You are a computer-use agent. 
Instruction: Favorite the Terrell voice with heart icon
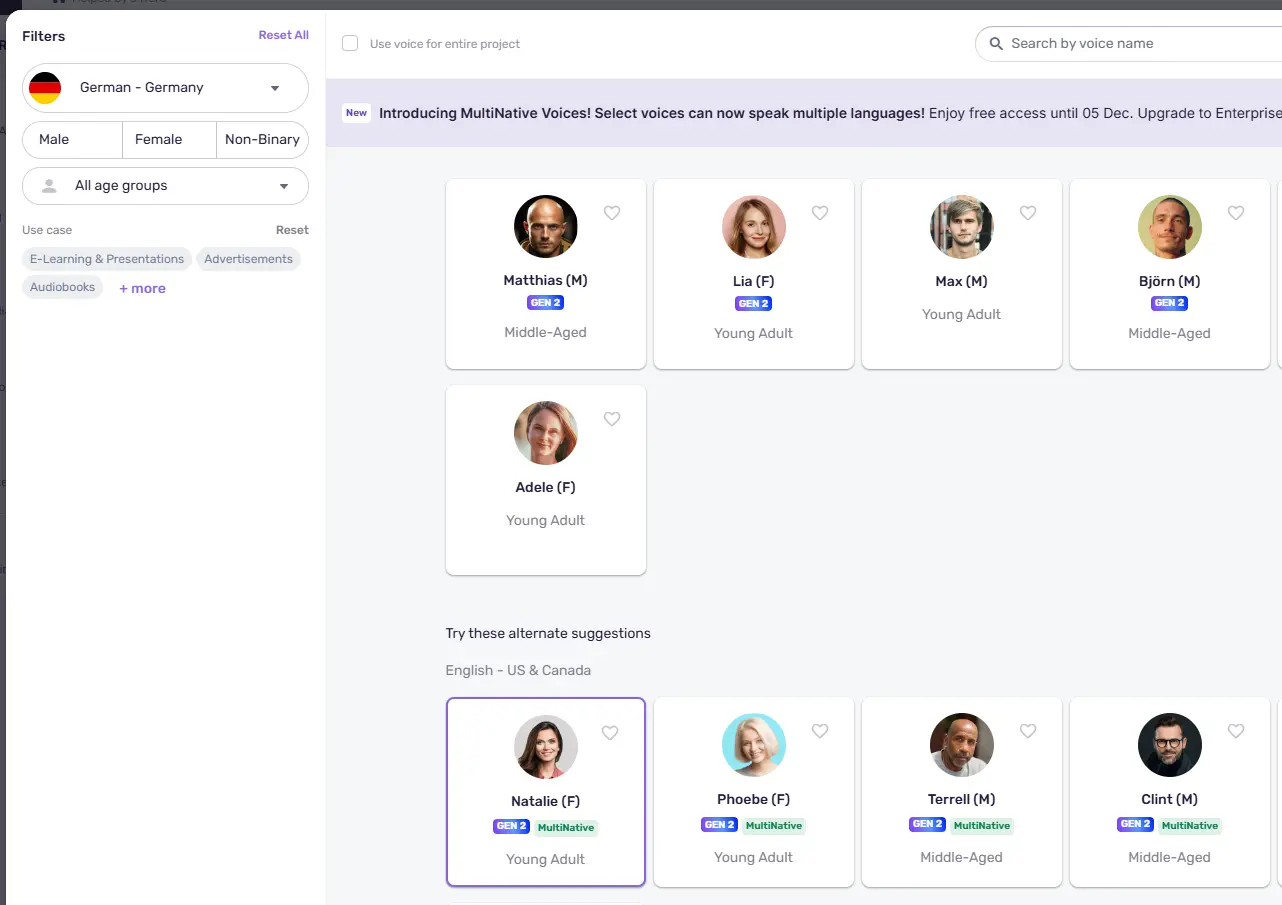tap(1028, 731)
